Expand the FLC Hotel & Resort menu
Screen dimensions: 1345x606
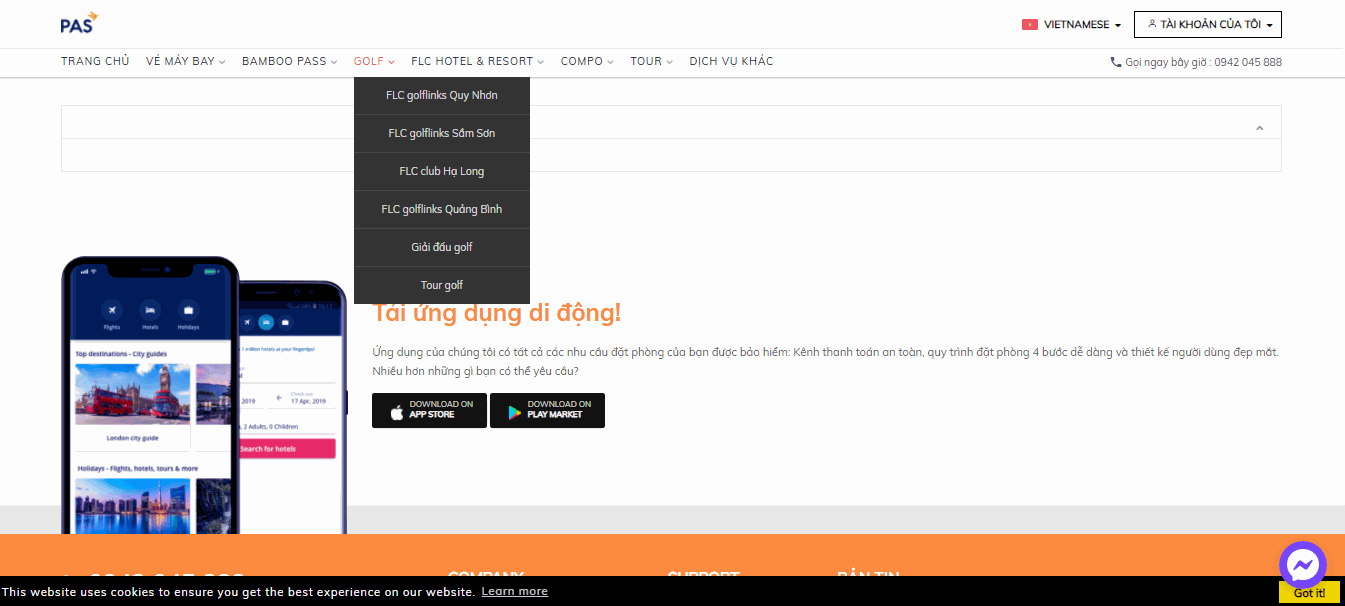pyautogui.click(x=478, y=62)
